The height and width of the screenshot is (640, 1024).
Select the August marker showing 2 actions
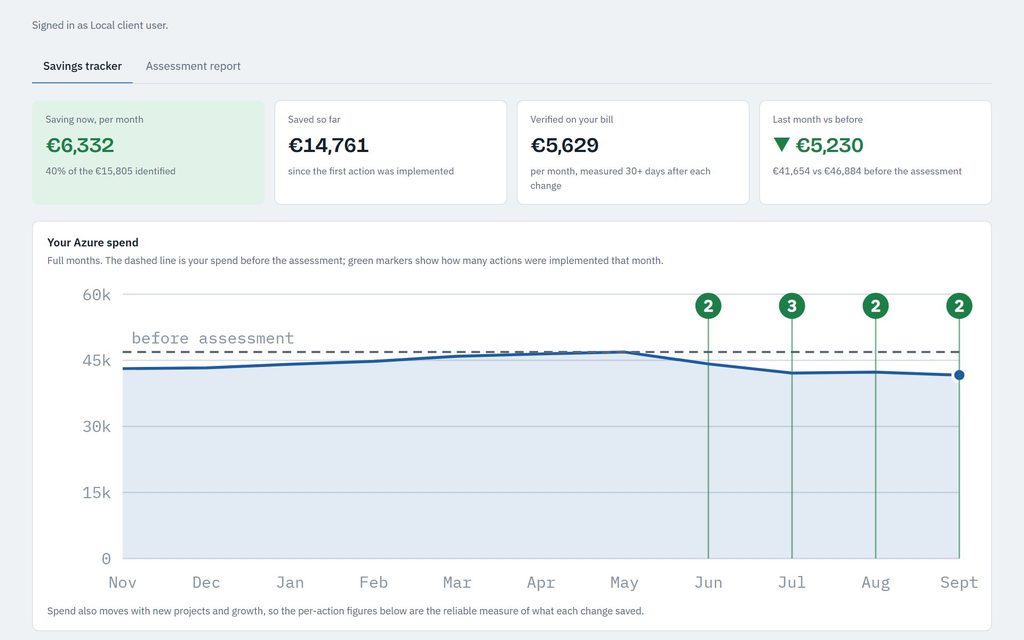click(875, 306)
